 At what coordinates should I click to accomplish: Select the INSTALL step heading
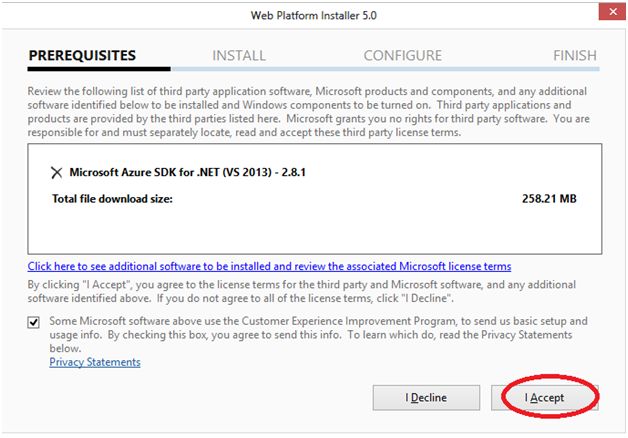(x=239, y=55)
